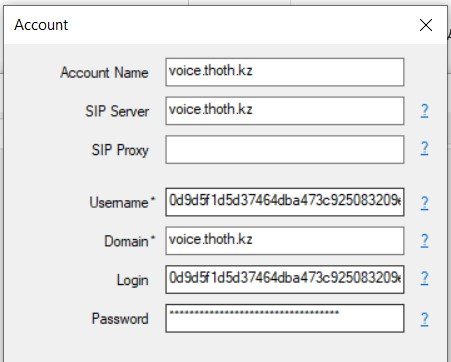Click the Login label
Viewport: 451px width, 362px height.
coord(133,280)
